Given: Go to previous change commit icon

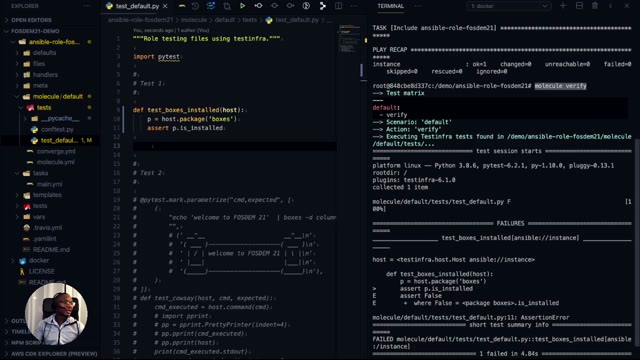Looking at the screenshot, I should 258,6.
